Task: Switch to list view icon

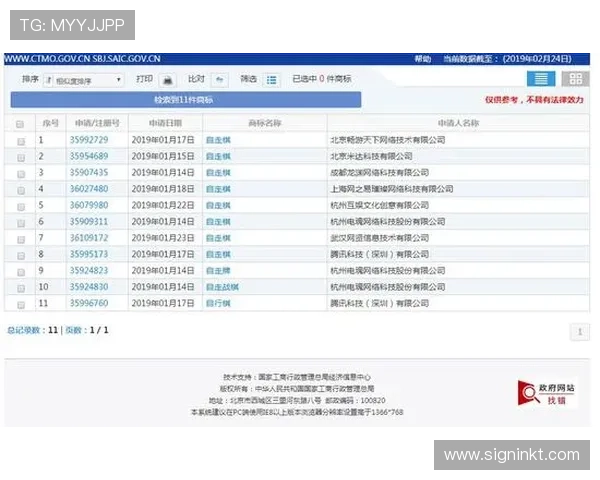Action: [541, 79]
